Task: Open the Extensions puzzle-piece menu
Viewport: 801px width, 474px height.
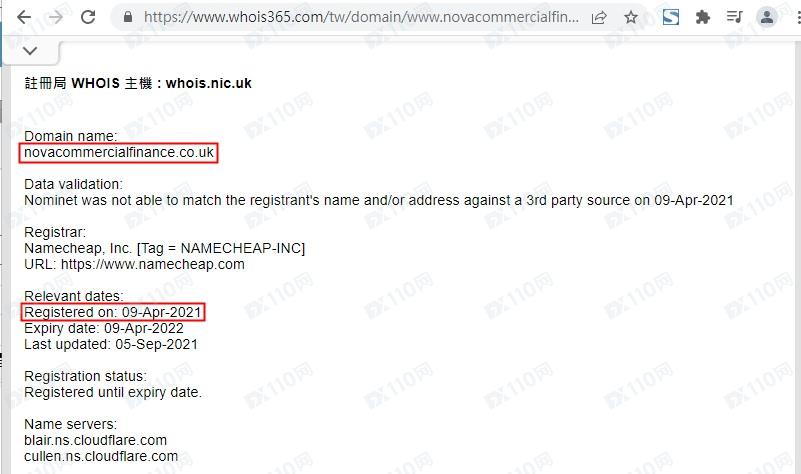Action: click(703, 17)
